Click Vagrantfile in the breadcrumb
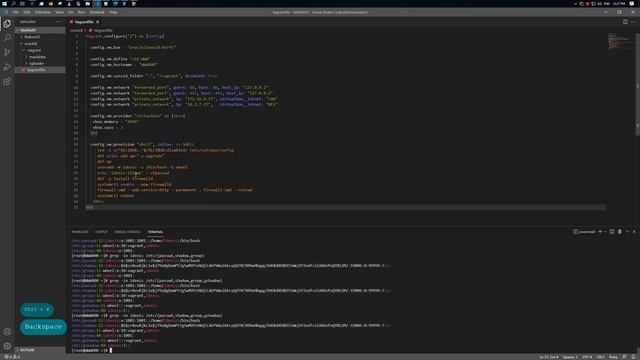This screenshot has width=640, height=360. [x=103, y=30]
